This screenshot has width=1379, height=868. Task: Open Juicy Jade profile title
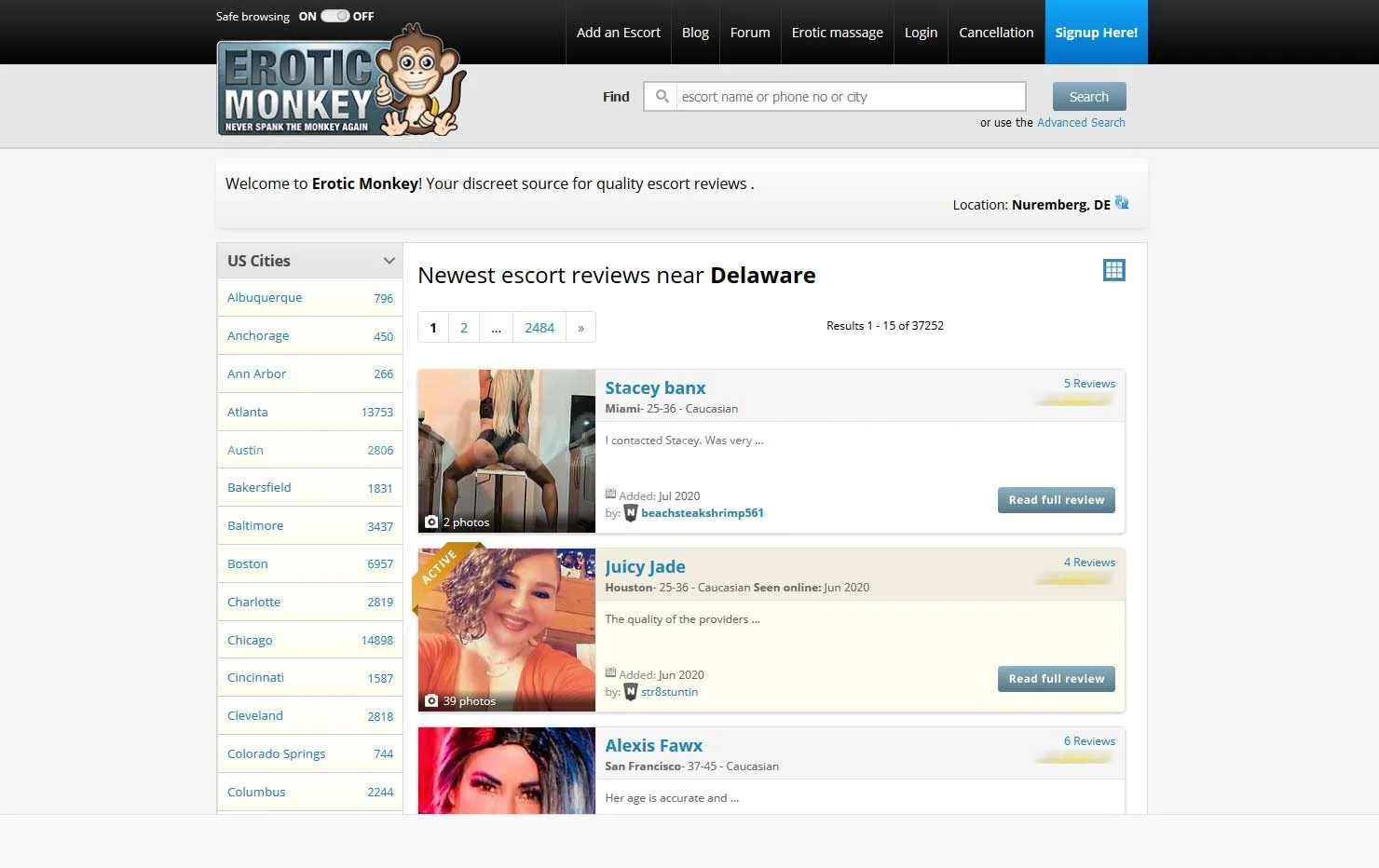tap(645, 567)
